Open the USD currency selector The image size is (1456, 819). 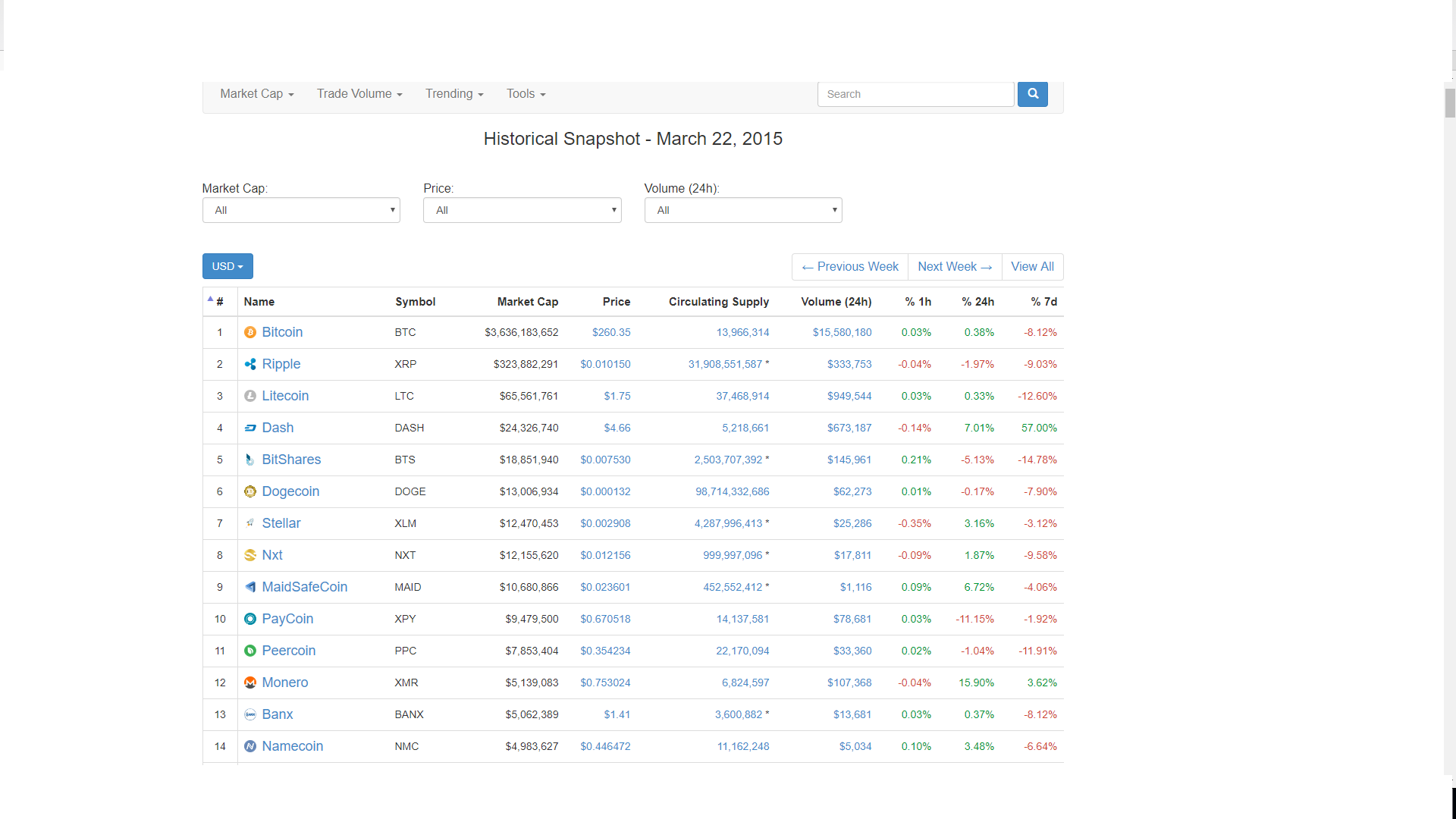[x=227, y=266]
